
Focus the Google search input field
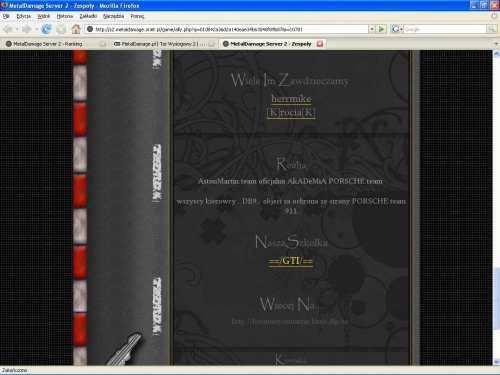(445, 29)
